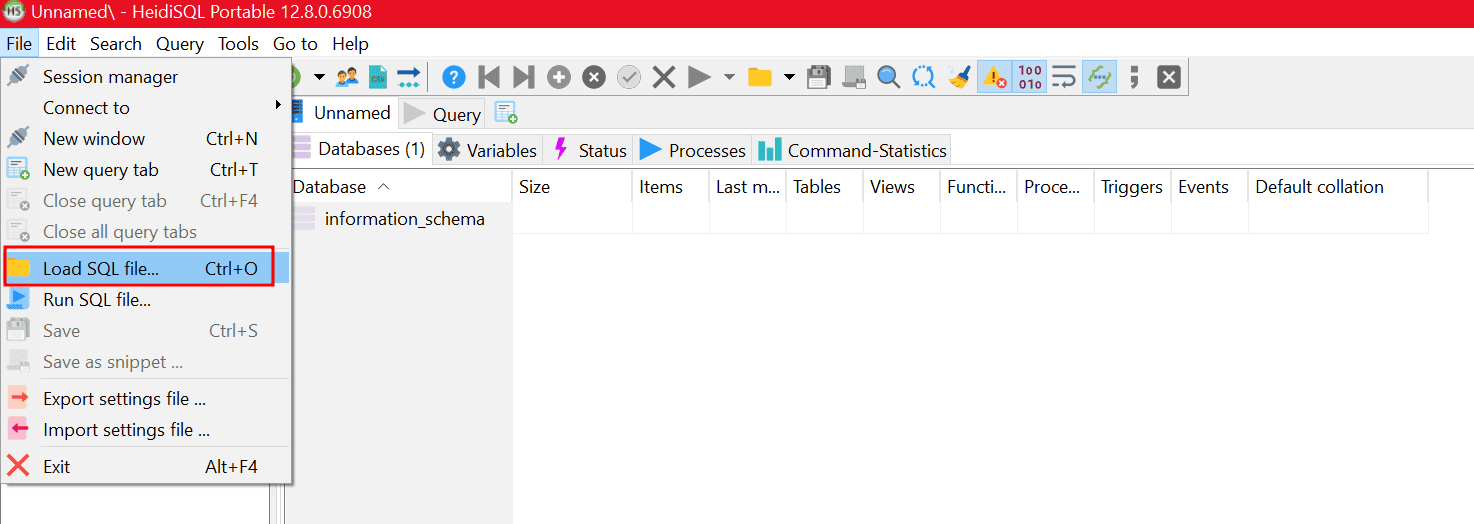Open the User manager
Viewport: 1474px width, 524px height.
[347, 77]
